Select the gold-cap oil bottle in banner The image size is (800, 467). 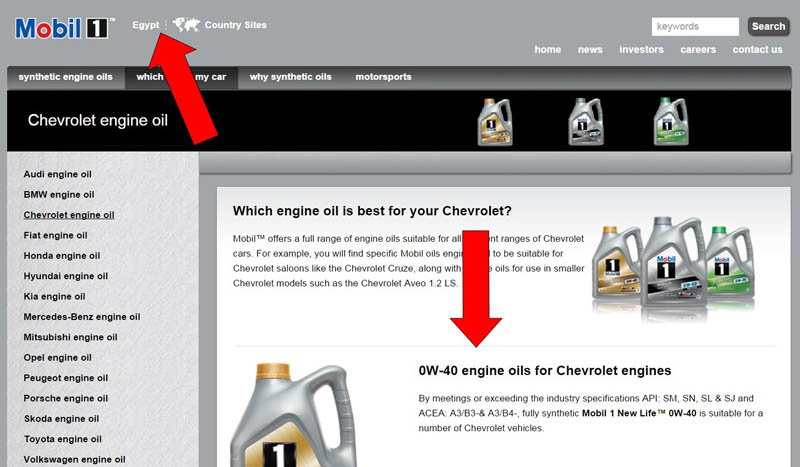494,122
